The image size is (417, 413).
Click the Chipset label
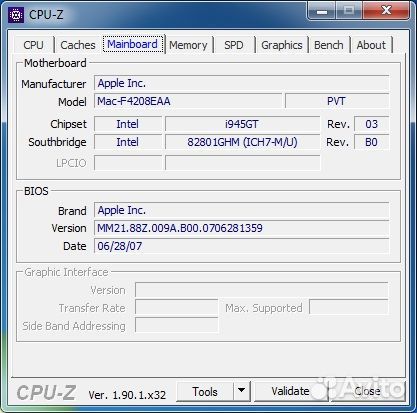(x=68, y=124)
